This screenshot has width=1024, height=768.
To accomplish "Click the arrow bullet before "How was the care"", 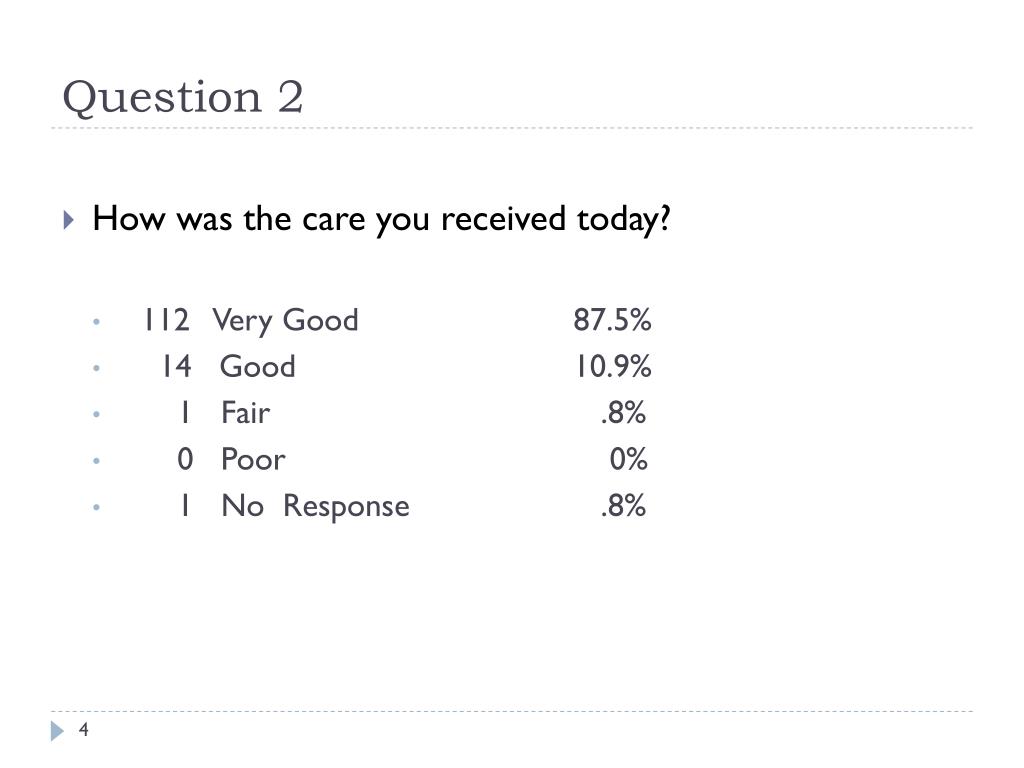I will pos(69,219).
